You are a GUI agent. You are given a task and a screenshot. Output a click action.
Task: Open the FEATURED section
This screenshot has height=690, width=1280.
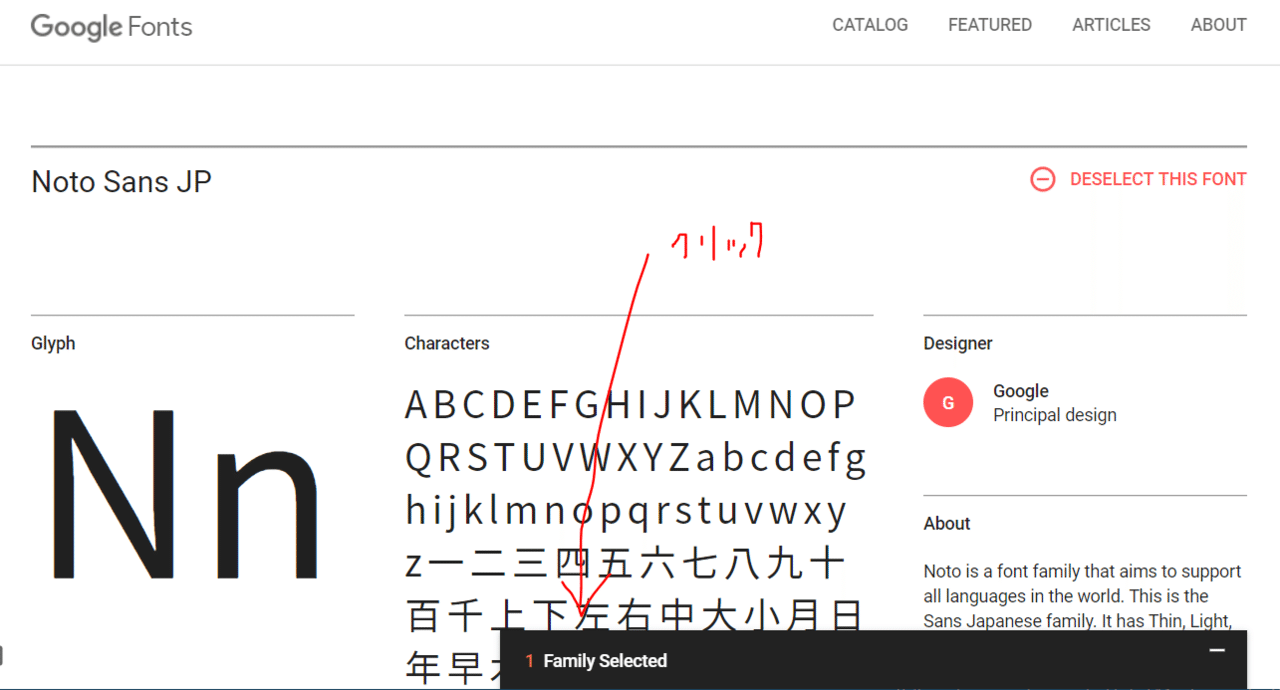coord(990,25)
